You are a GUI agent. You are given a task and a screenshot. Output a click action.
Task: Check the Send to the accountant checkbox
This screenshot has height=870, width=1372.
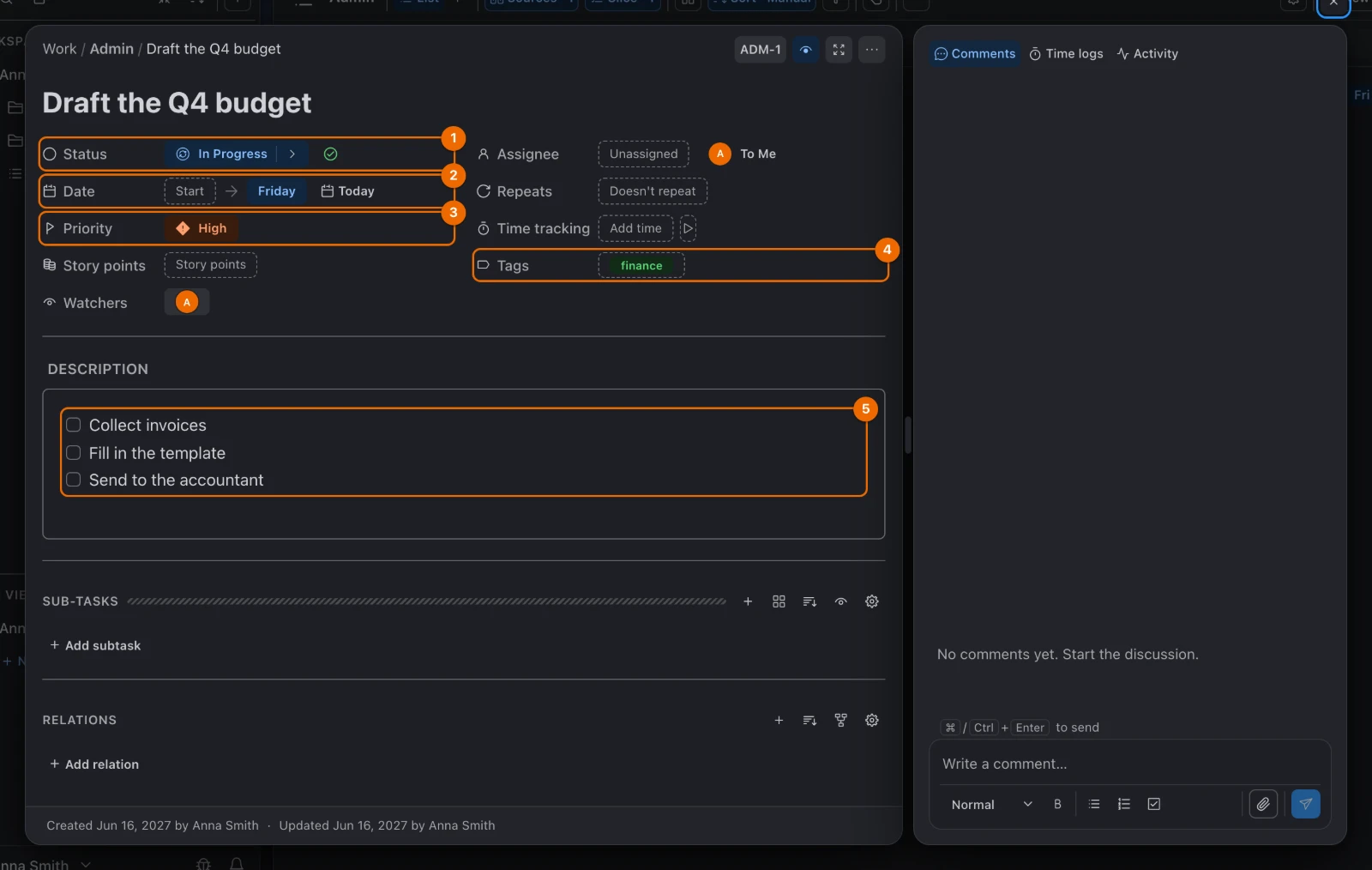74,480
